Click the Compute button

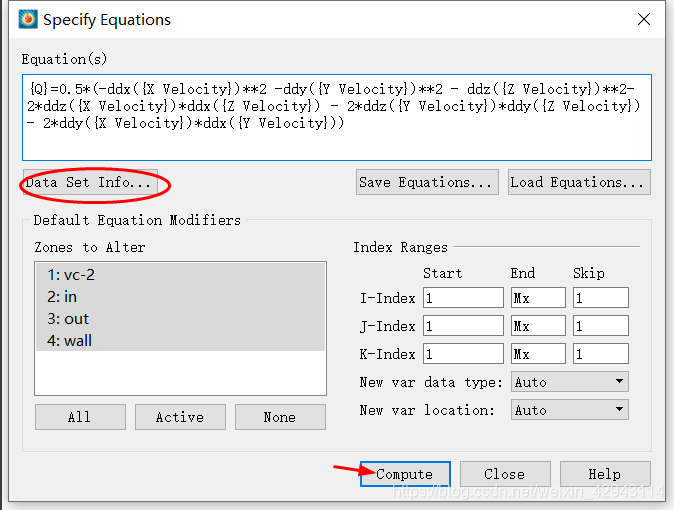pyautogui.click(x=405, y=474)
